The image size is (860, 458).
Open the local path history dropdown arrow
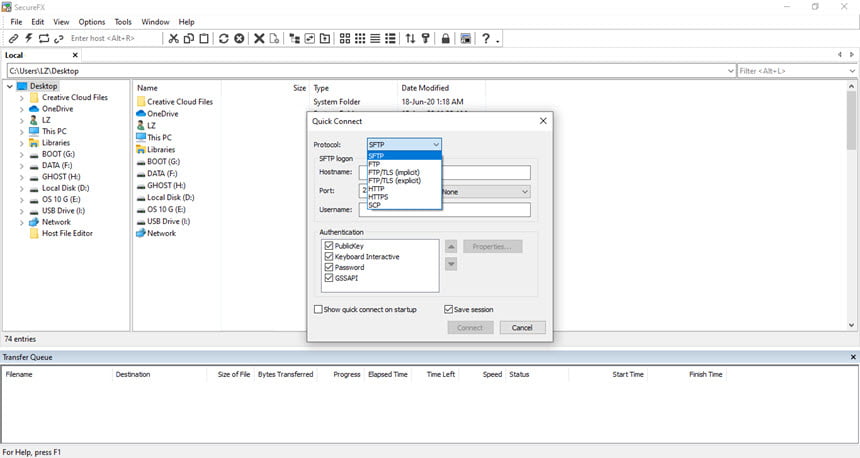[731, 71]
